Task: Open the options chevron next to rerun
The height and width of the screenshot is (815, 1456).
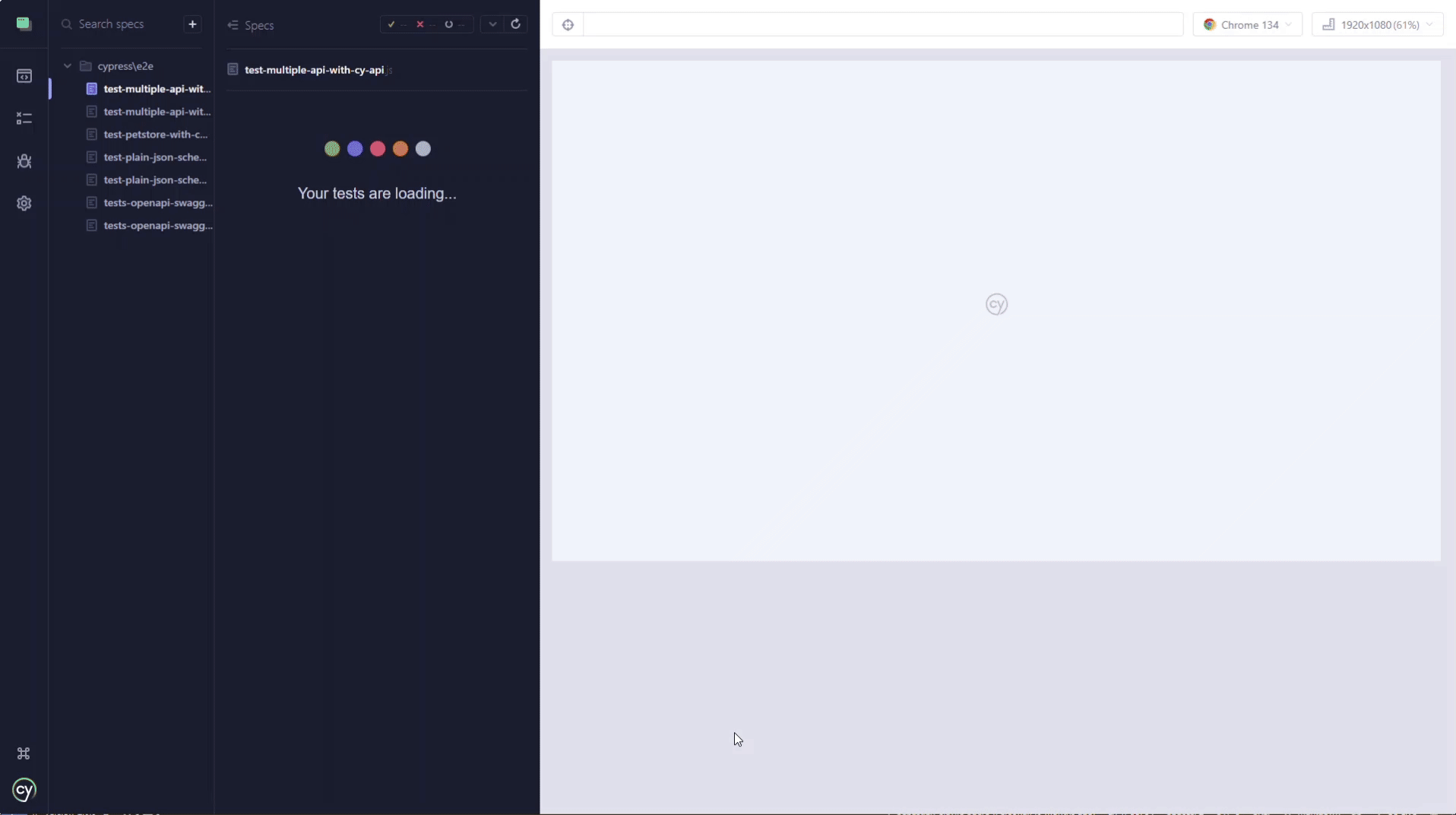Action: 492,24
